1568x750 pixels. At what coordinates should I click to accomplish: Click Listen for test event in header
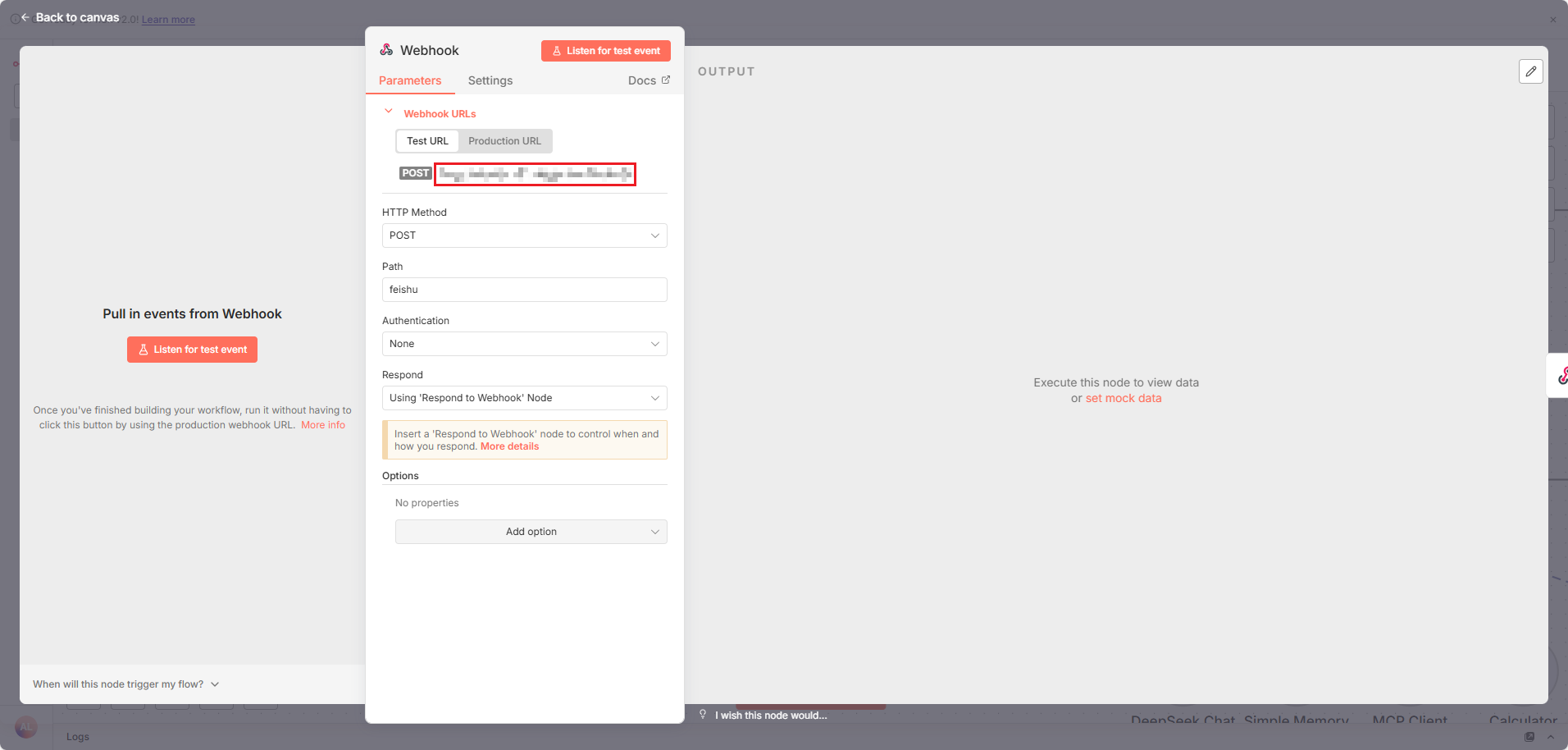(x=605, y=51)
